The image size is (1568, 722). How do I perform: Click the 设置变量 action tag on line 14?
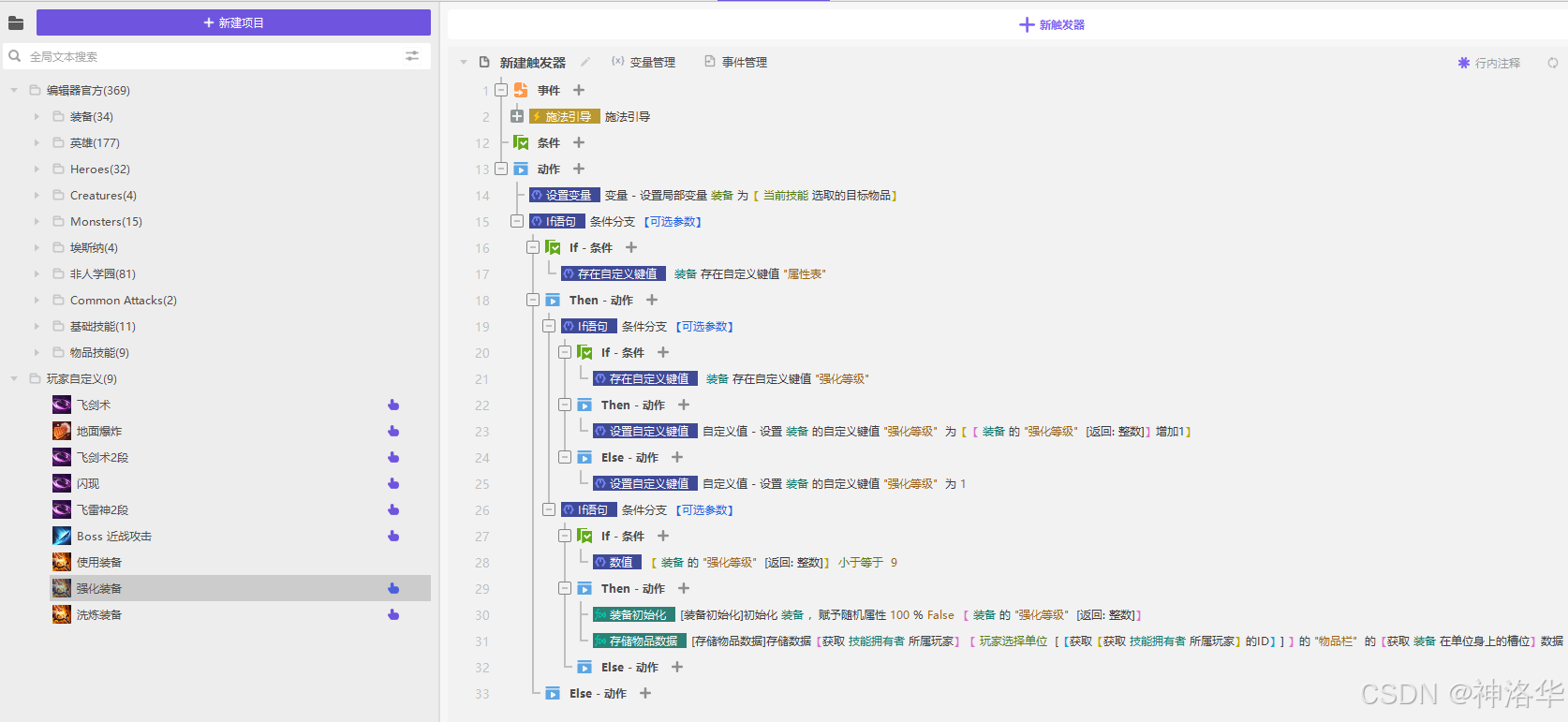(x=565, y=195)
